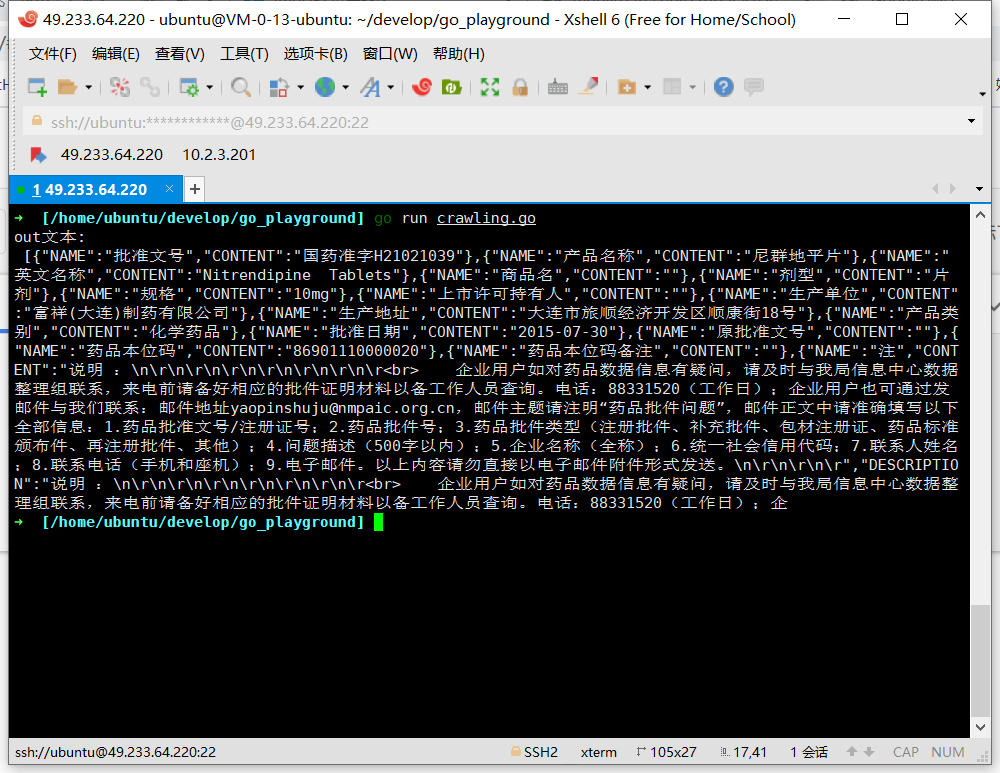Expand the Encoding globe dropdown arrow
This screenshot has width=1000, height=773.
coord(346,87)
